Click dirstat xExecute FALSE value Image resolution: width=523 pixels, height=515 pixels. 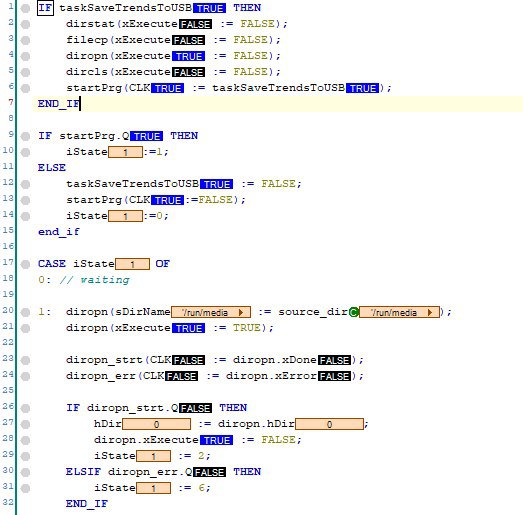[195, 24]
